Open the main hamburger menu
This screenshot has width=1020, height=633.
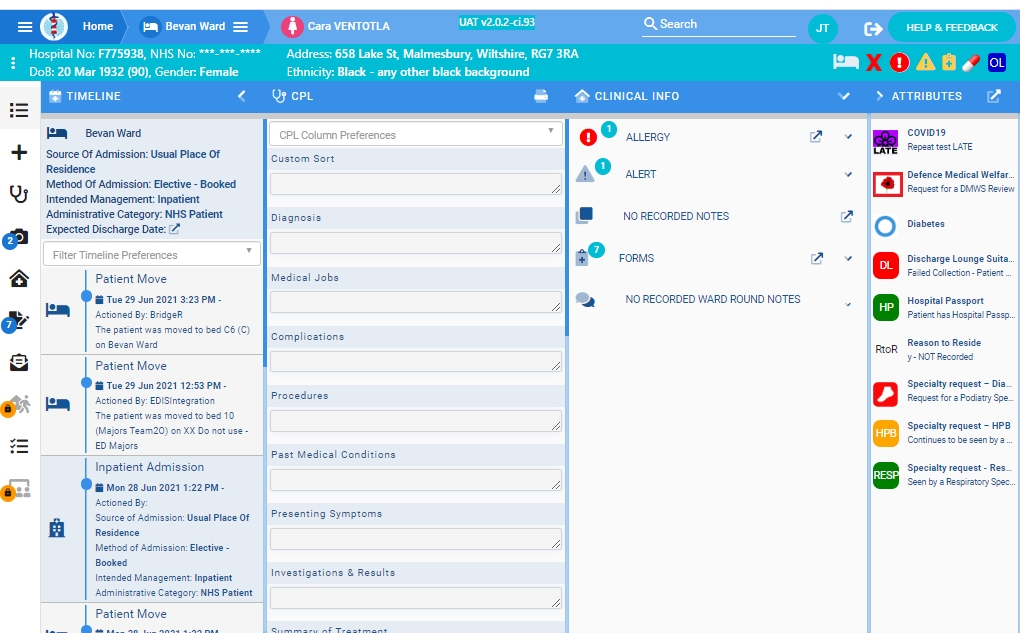(25, 27)
